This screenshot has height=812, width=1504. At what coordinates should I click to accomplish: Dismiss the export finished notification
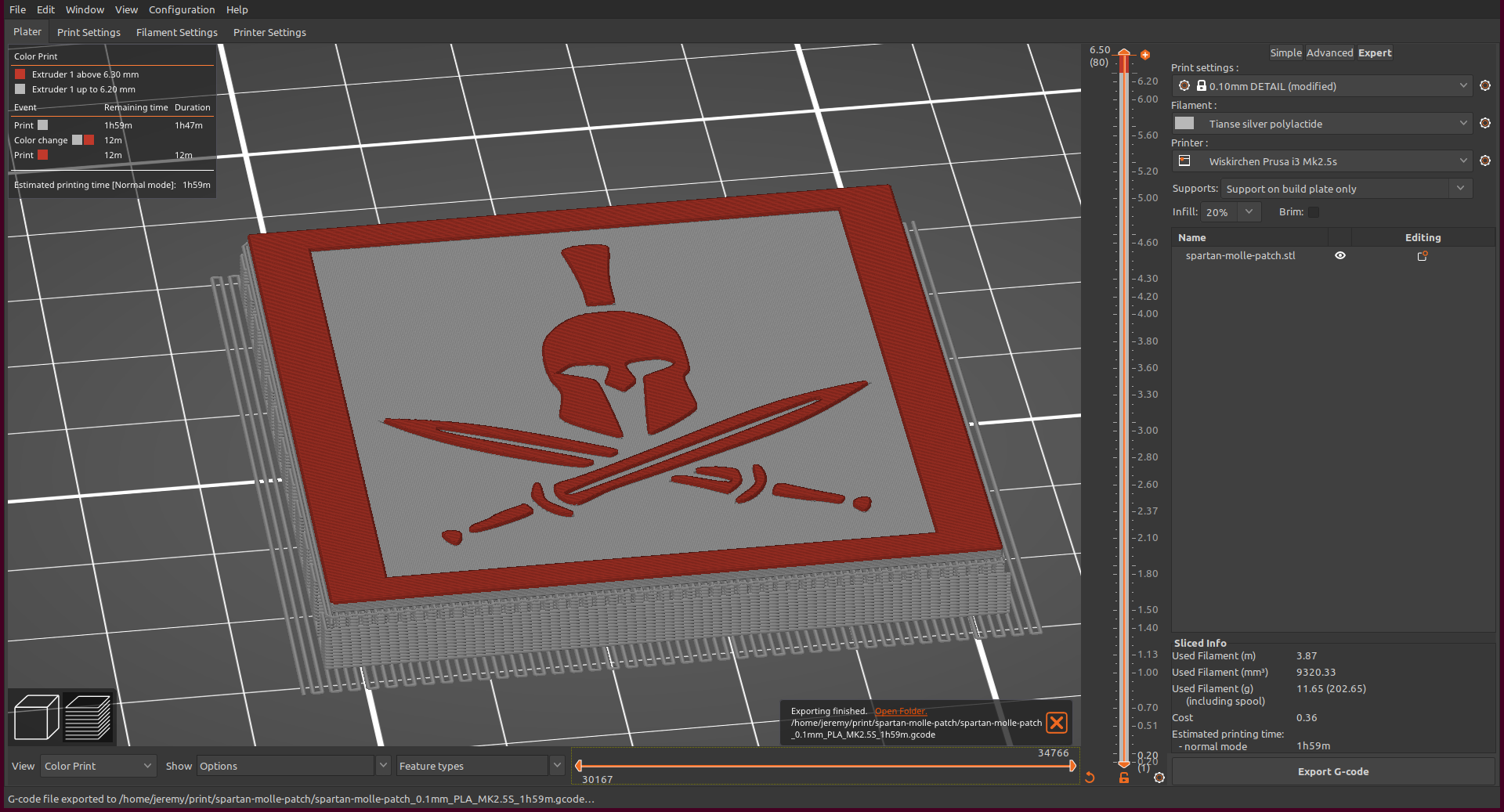pos(1057,723)
